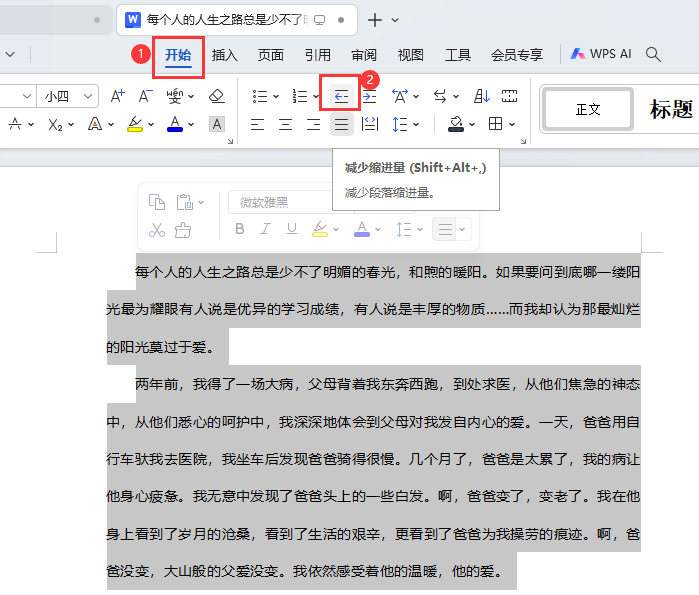Open the 工具 tab
The height and width of the screenshot is (595, 699).
458,55
